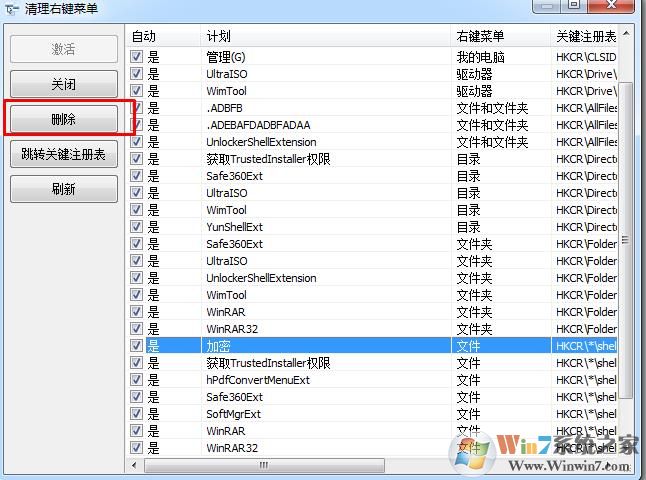Click the horizontal scrollbar thumb

tap(264, 465)
